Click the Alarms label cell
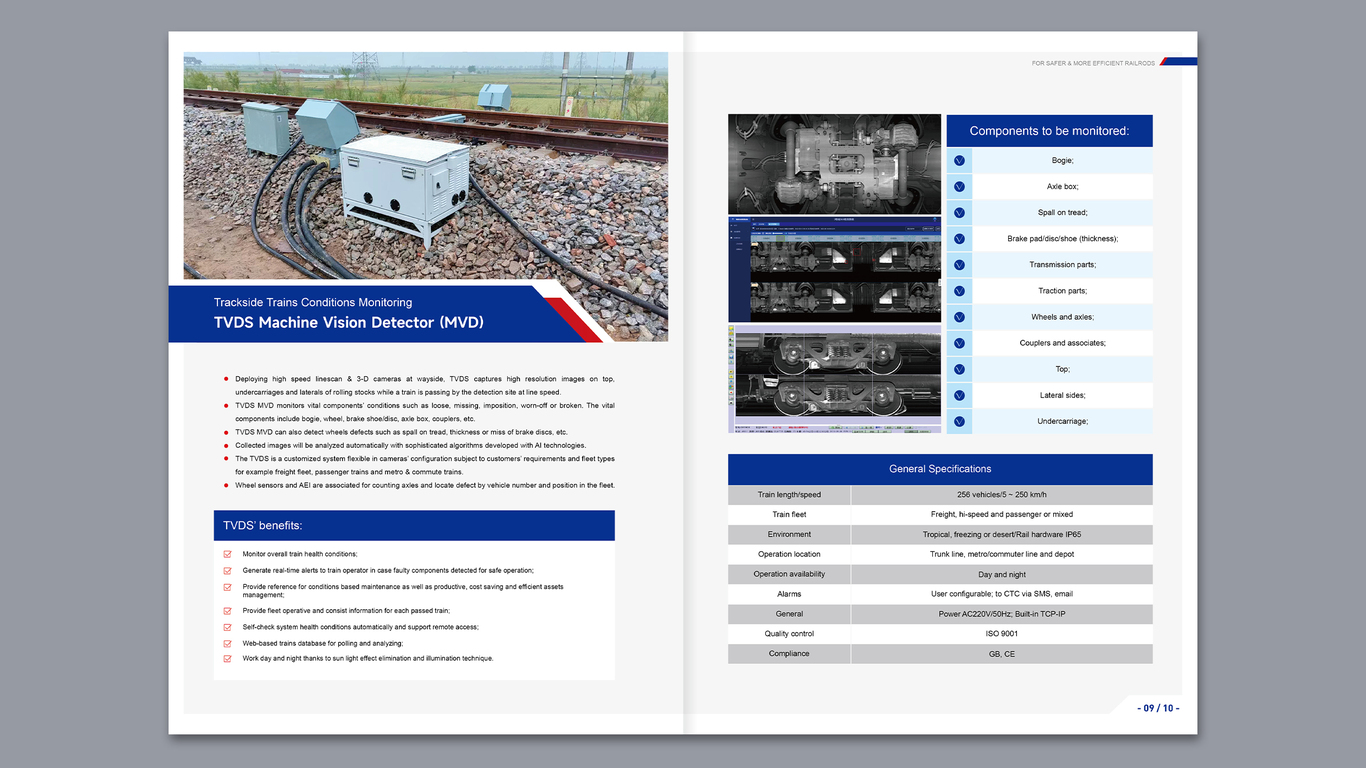The height and width of the screenshot is (768, 1366). coord(789,594)
